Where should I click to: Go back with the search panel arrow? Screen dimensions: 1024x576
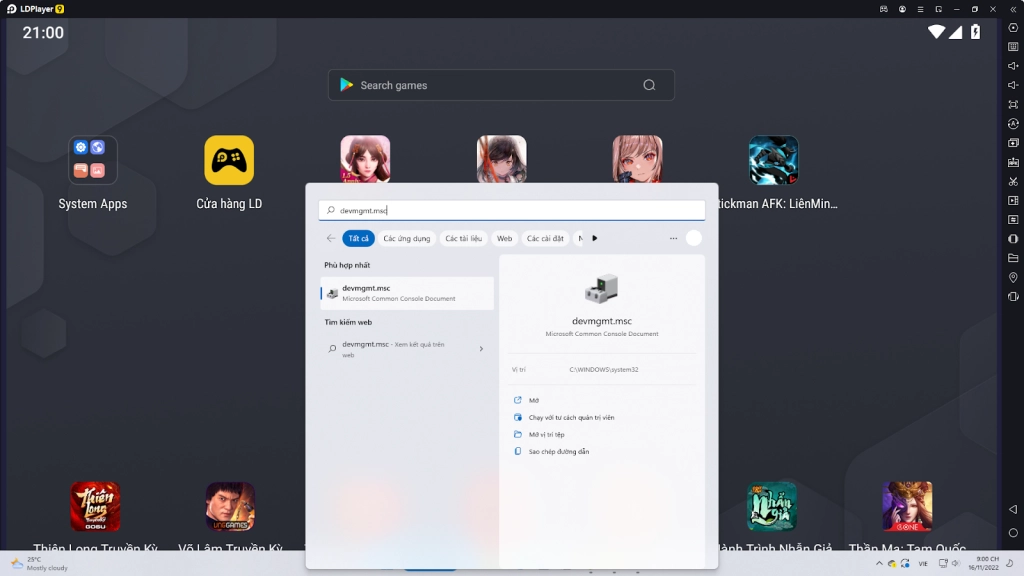pos(331,238)
